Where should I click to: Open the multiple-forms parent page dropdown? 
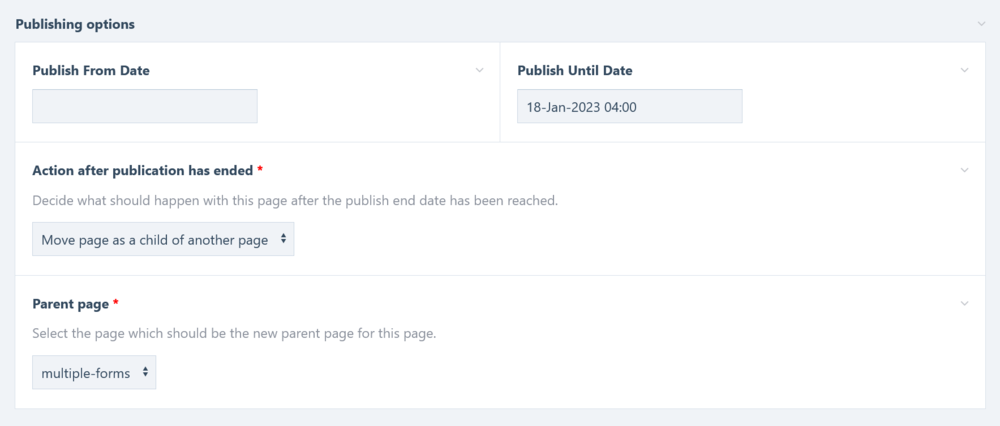click(94, 372)
